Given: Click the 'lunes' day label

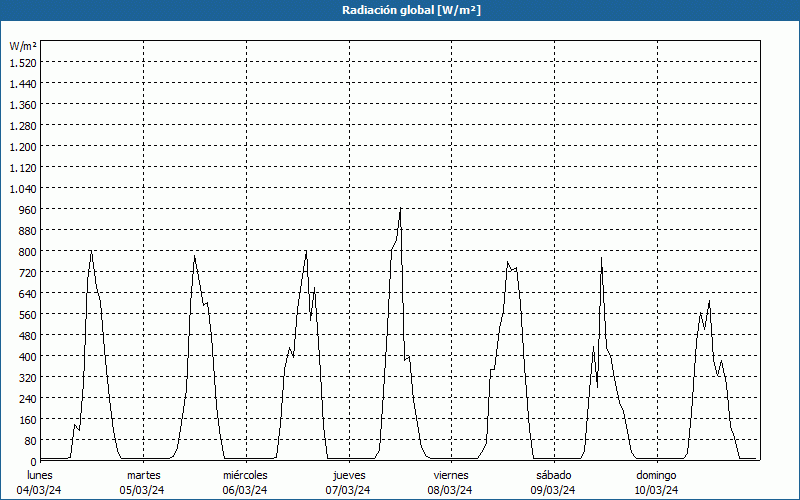Looking at the screenshot, I should pyautogui.click(x=40, y=475).
